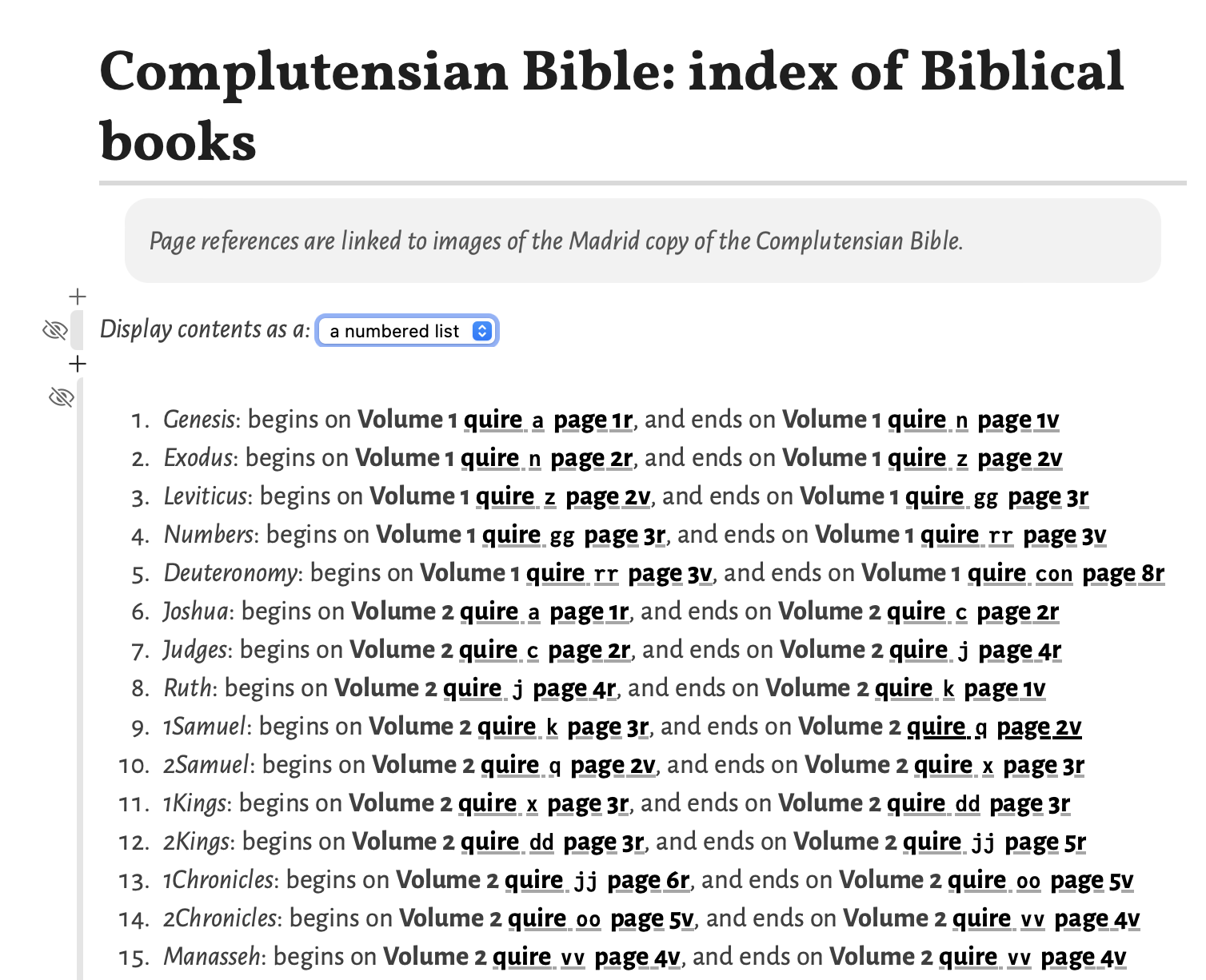Open 1Samuel beginning "page 3r" link
The height and width of the screenshot is (980, 1206).
point(608,727)
